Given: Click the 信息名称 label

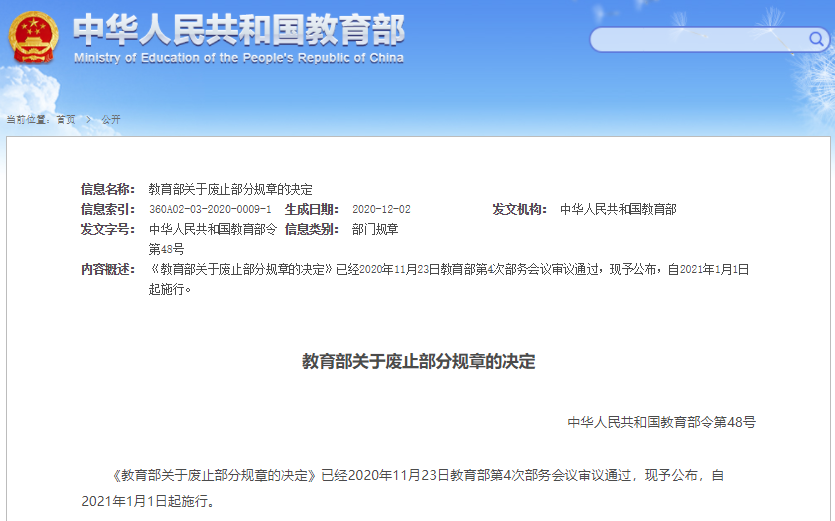Looking at the screenshot, I should (108, 189).
